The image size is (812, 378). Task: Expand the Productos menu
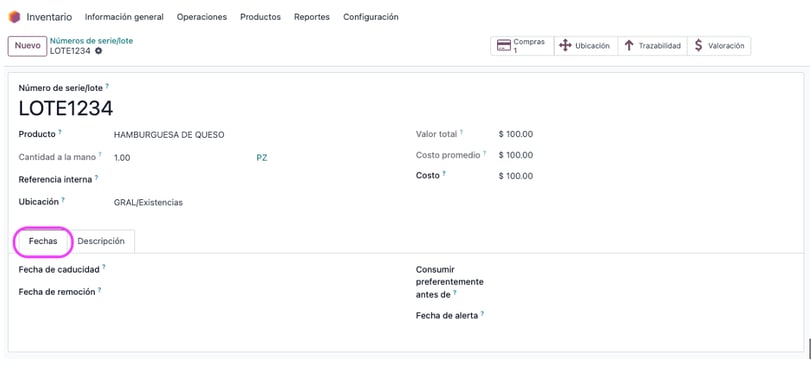coord(260,17)
